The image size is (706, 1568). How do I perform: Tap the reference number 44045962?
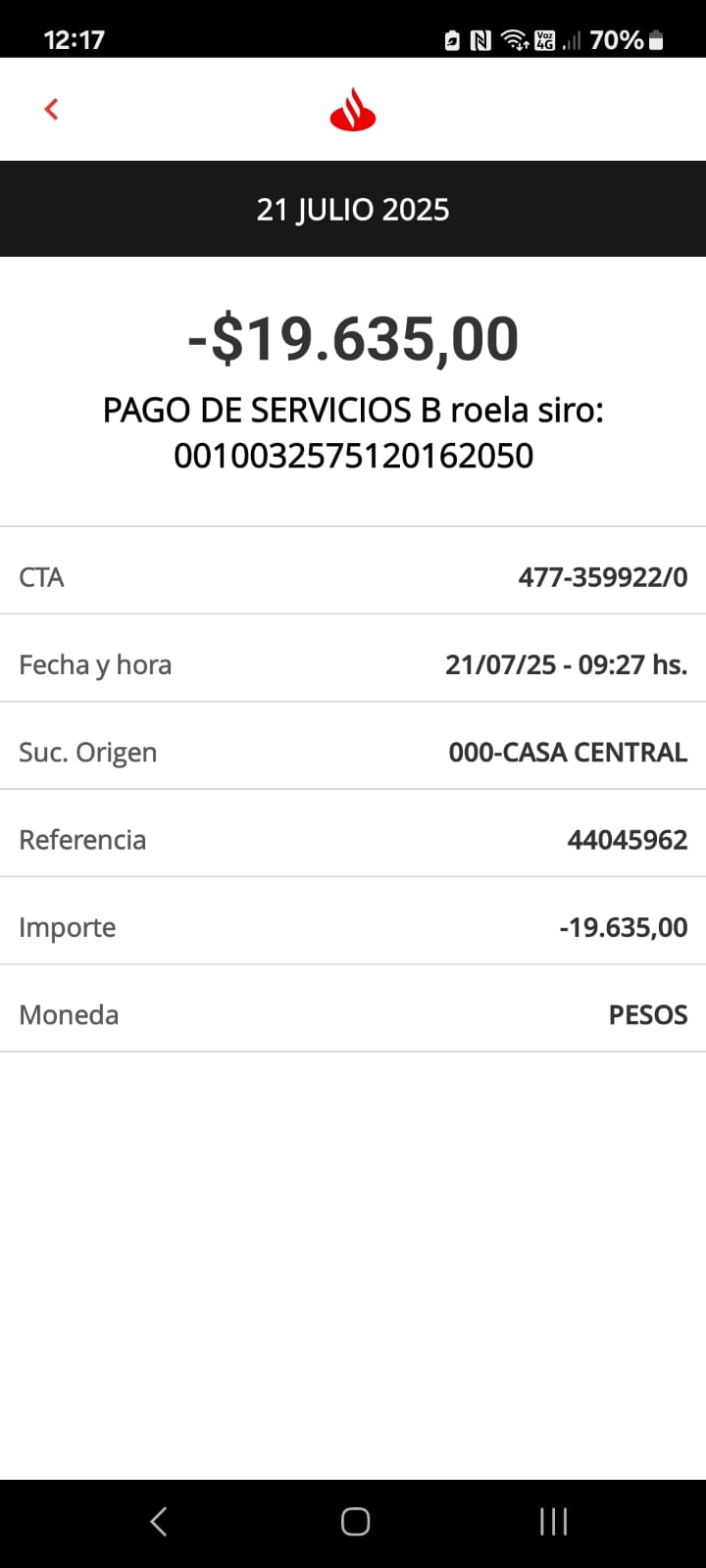(628, 840)
